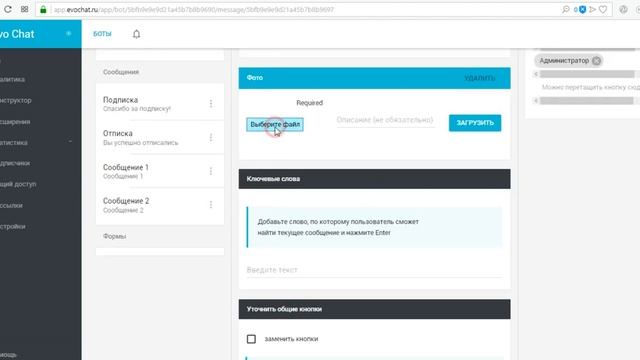Viewport: 640px width, 360px height.
Task: Click the round extension icon right of address bar
Action: pyautogui.click(x=623, y=9)
